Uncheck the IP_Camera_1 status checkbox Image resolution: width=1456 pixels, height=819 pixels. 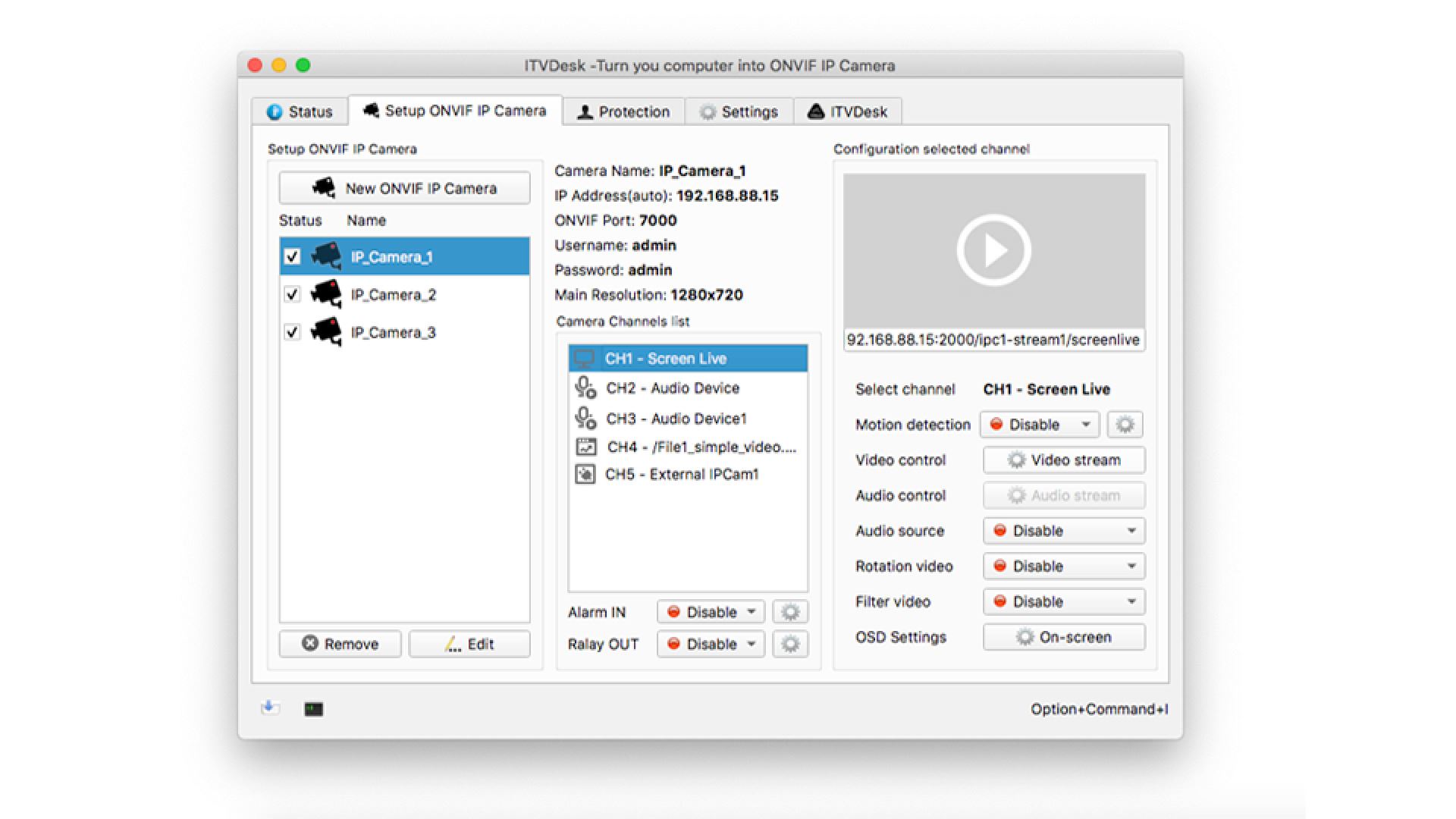[x=292, y=256]
